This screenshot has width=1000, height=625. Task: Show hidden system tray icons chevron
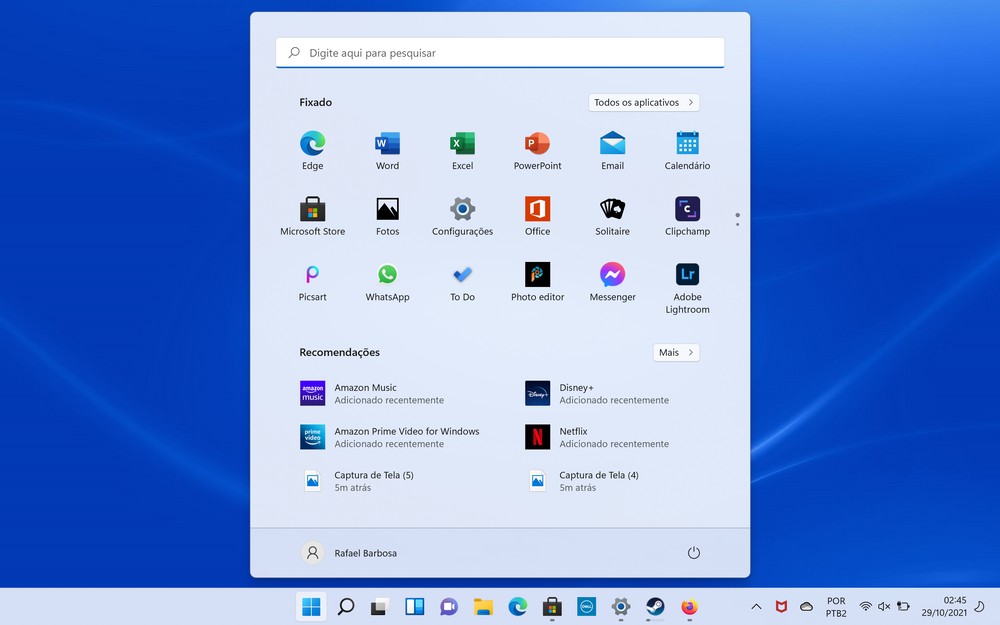click(756, 606)
